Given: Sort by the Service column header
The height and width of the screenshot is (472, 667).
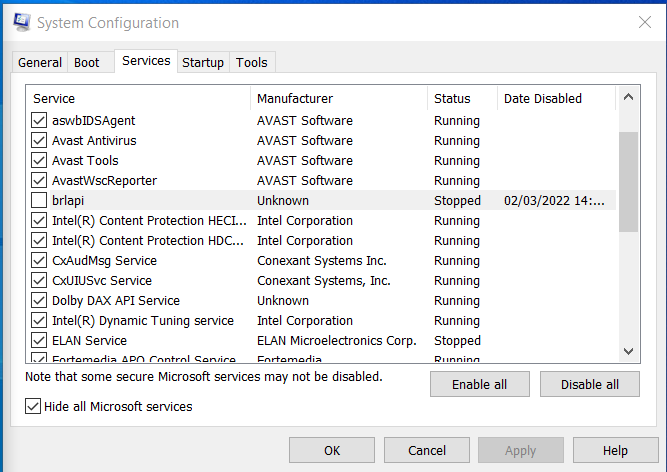Looking at the screenshot, I should 138,98.
